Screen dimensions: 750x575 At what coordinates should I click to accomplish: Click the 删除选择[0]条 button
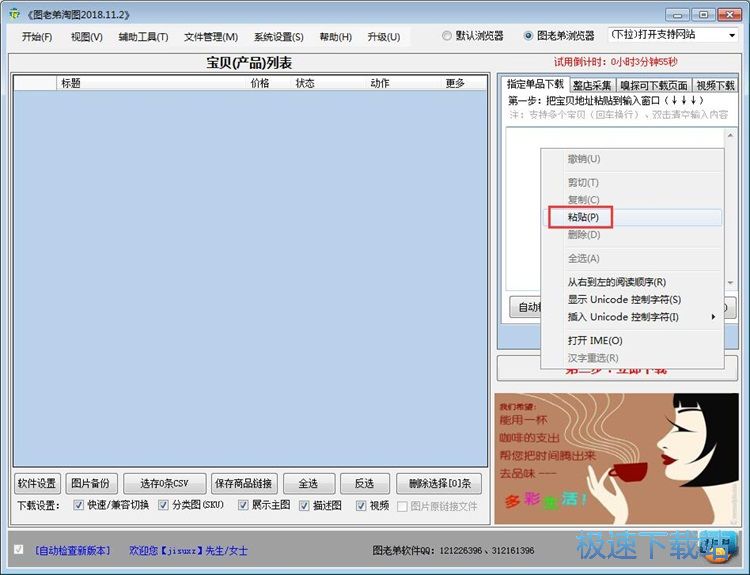point(440,484)
